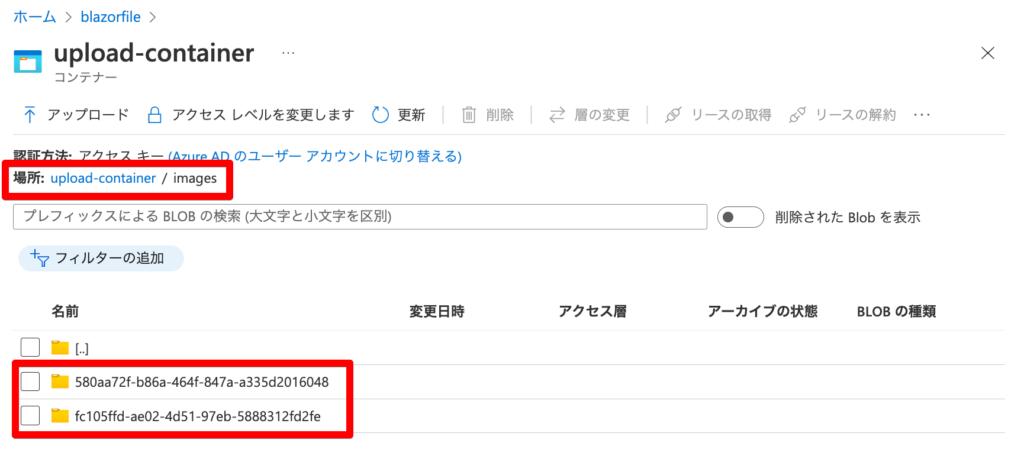
Task: Go to the ホーム breadcrumb link
Action: [35, 17]
